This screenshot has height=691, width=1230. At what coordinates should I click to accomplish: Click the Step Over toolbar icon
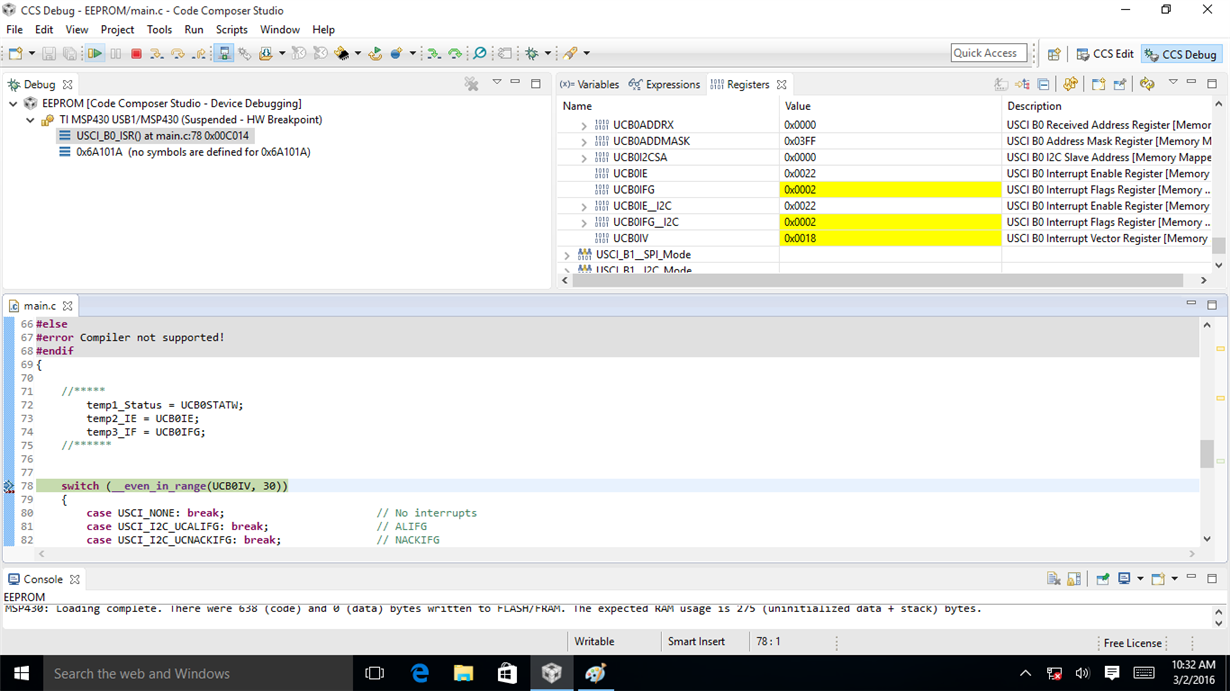[178, 53]
